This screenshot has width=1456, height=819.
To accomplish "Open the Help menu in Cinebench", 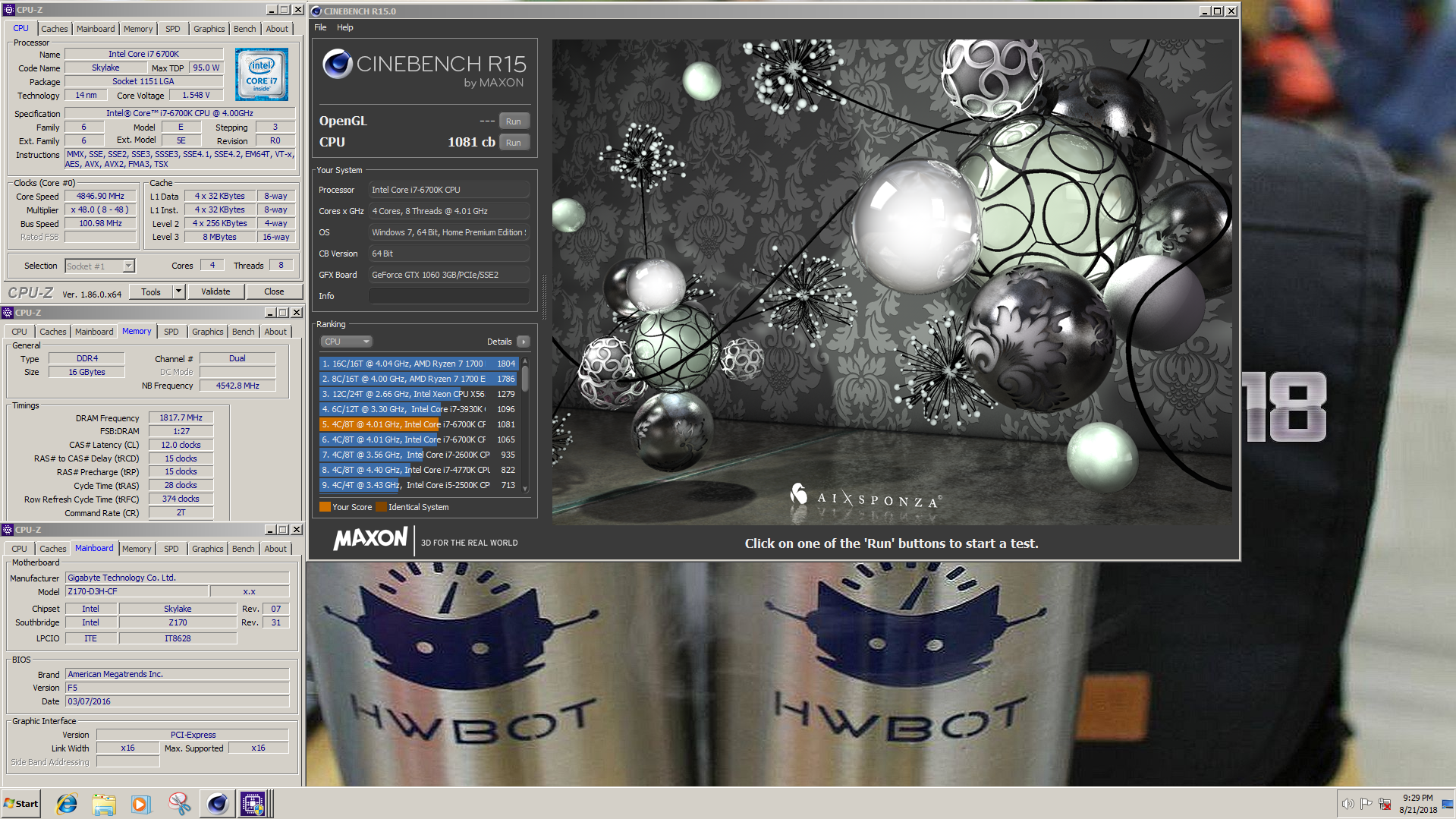I will coord(344,27).
